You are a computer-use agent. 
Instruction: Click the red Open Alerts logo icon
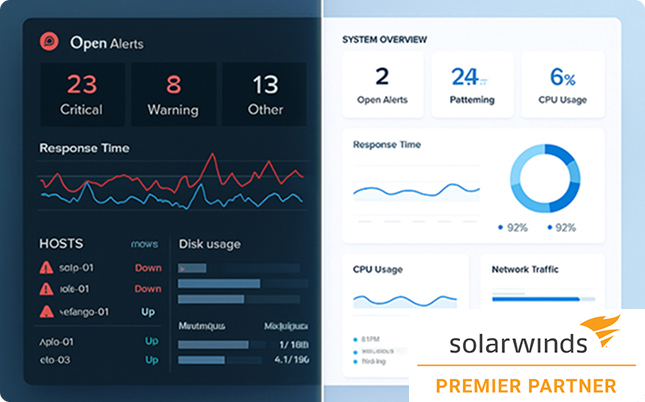[49, 42]
